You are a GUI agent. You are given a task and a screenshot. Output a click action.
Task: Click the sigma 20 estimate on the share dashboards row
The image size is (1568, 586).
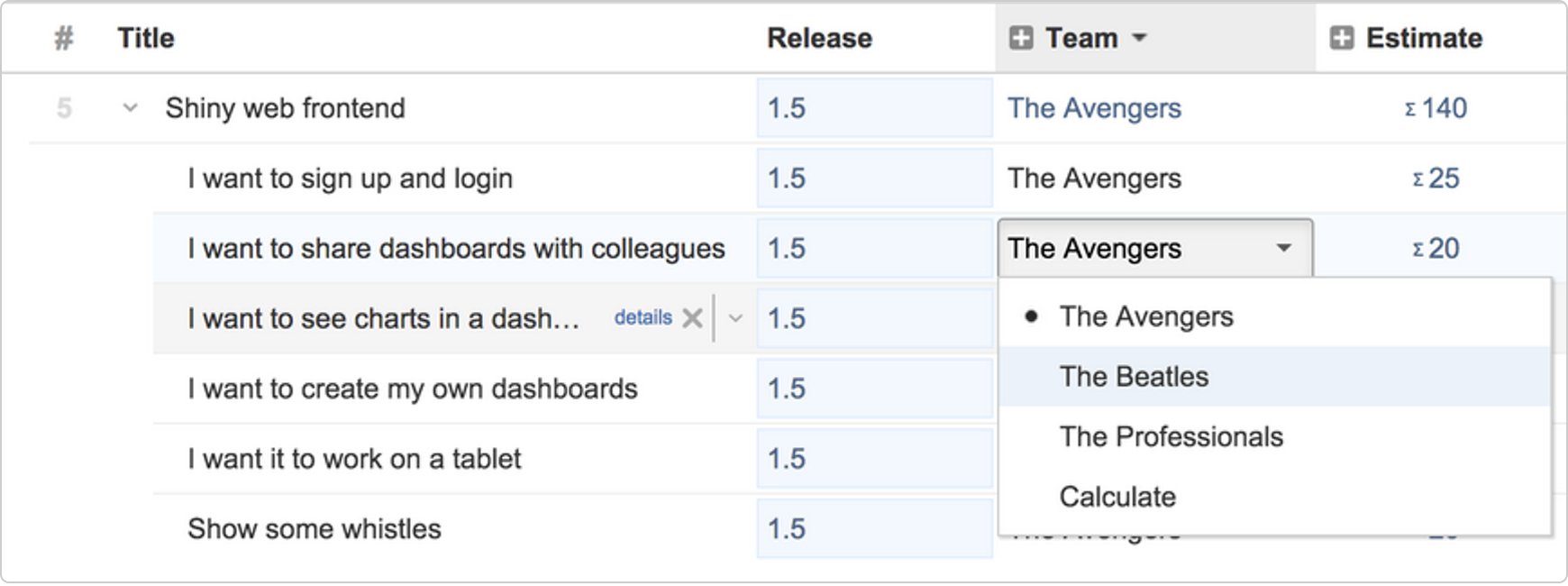click(x=1436, y=249)
